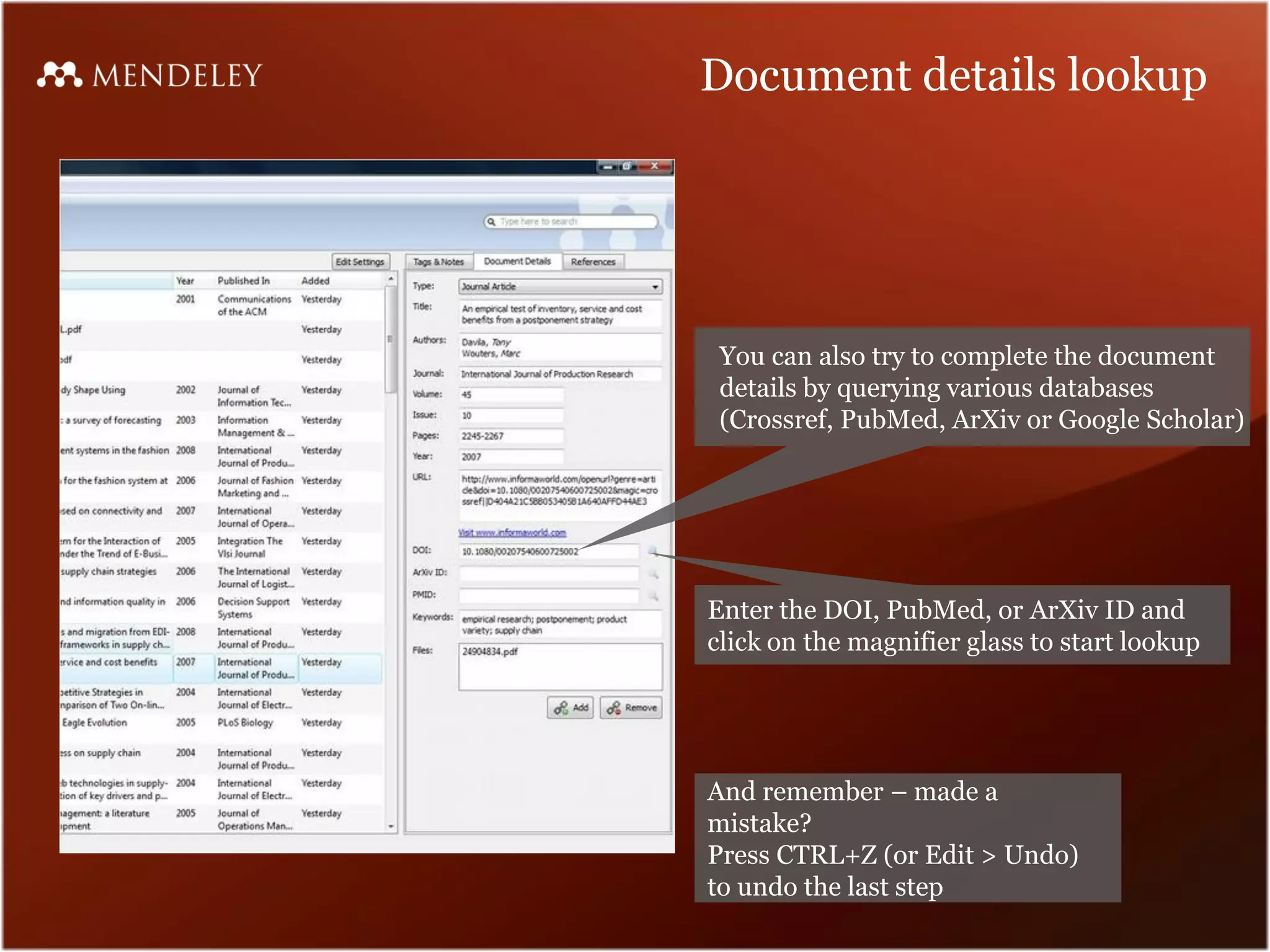Select the file 24904834.pdf
This screenshot has width=1270, height=952.
coord(490,651)
